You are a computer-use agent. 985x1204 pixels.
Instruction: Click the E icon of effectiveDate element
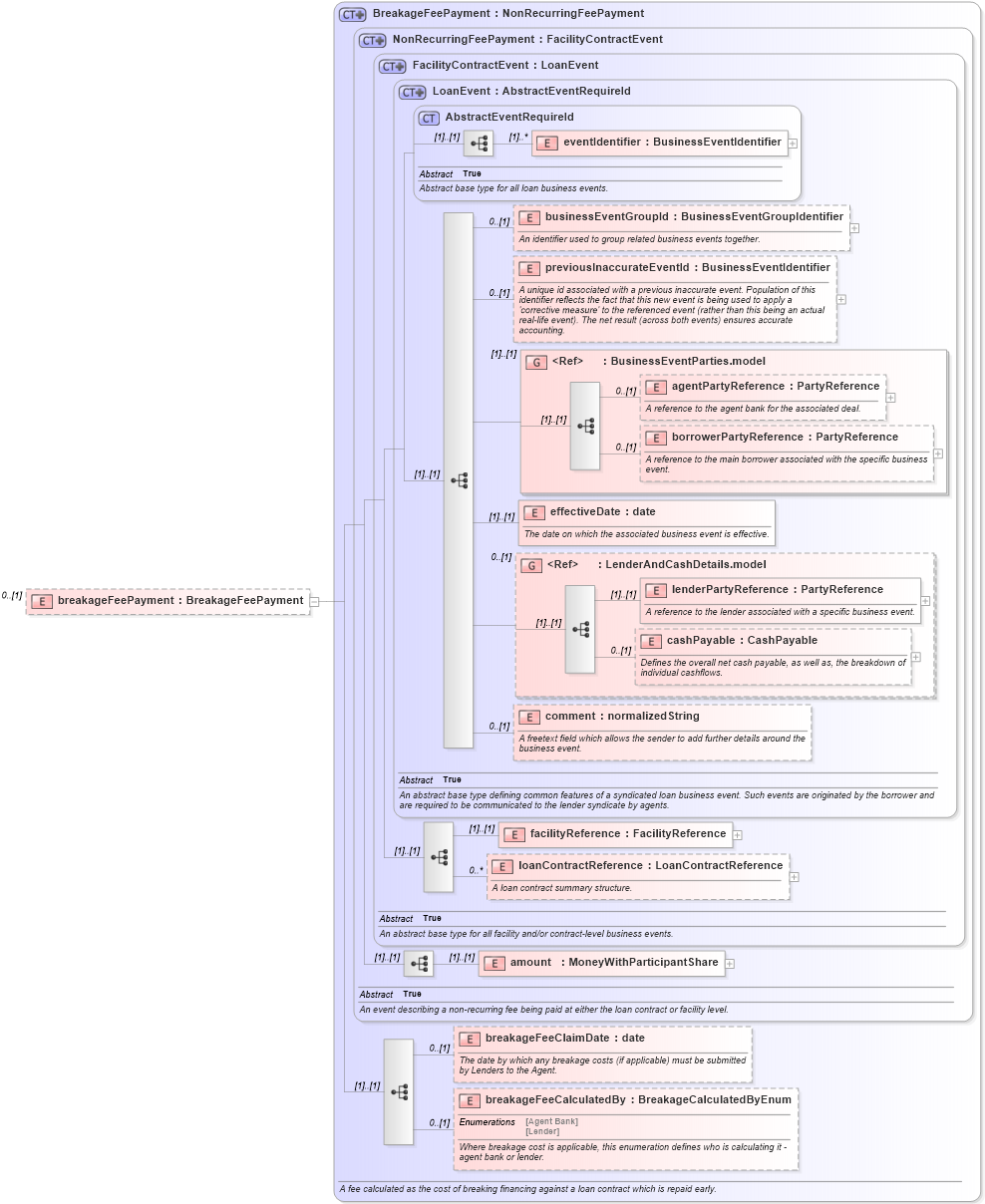[533, 511]
